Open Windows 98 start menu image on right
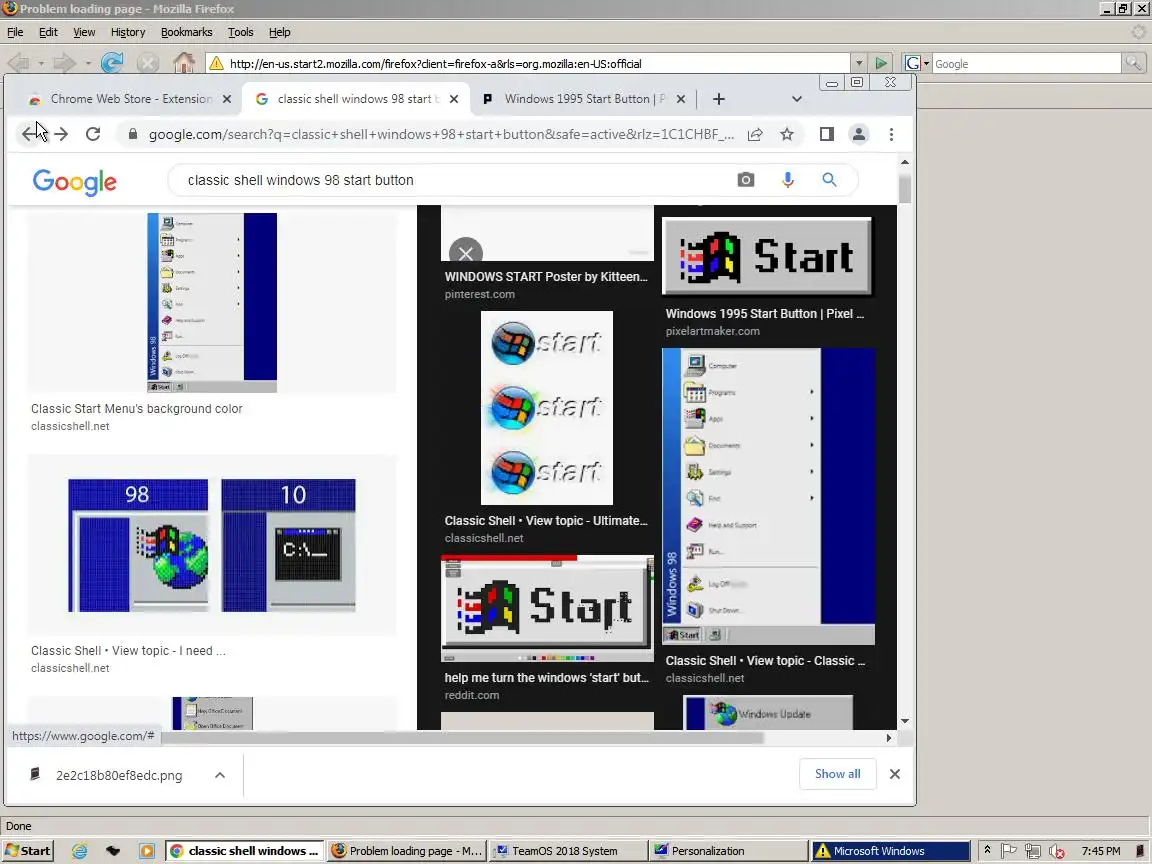The image size is (1152, 864). [768, 496]
